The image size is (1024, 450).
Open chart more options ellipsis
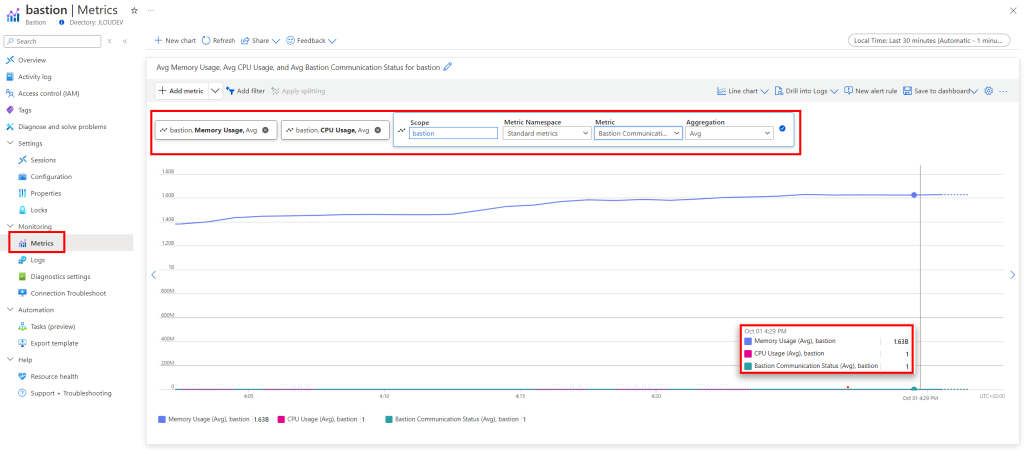click(x=1003, y=91)
